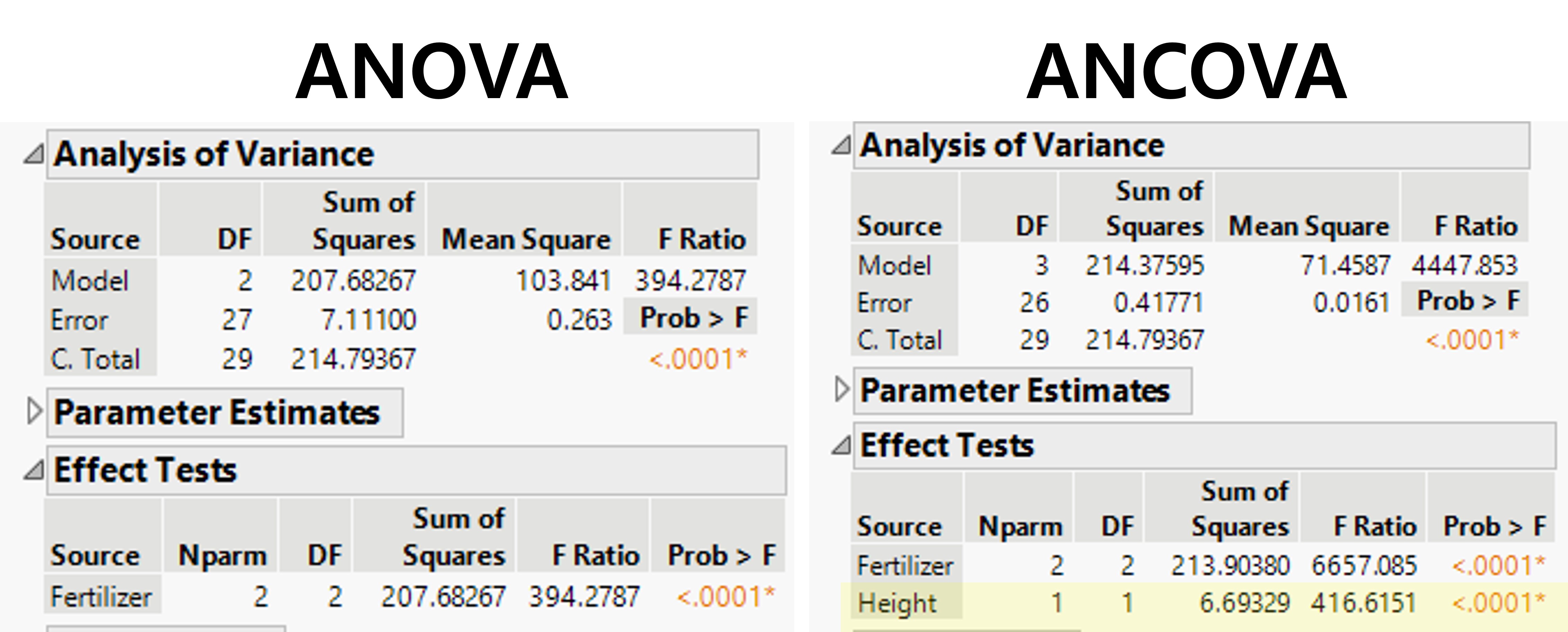Click the ANCOVA Parameter Estimates title

click(1015, 390)
